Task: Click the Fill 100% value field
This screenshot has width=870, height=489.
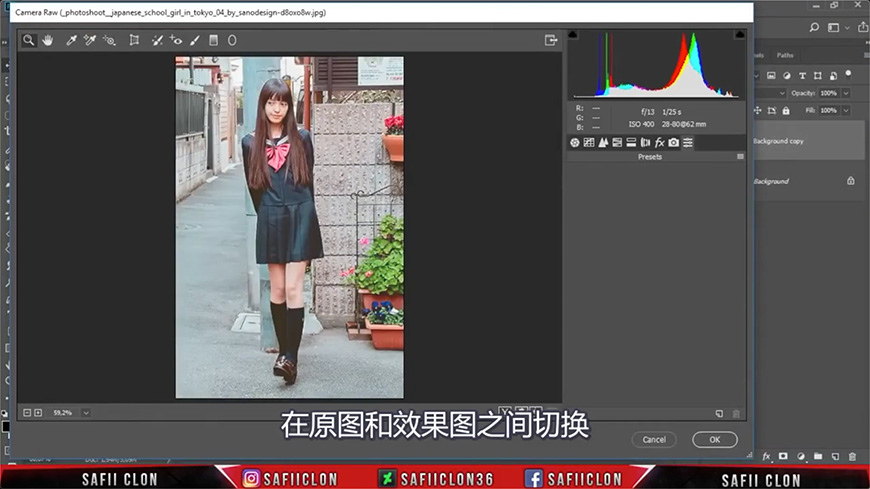Action: coord(829,110)
